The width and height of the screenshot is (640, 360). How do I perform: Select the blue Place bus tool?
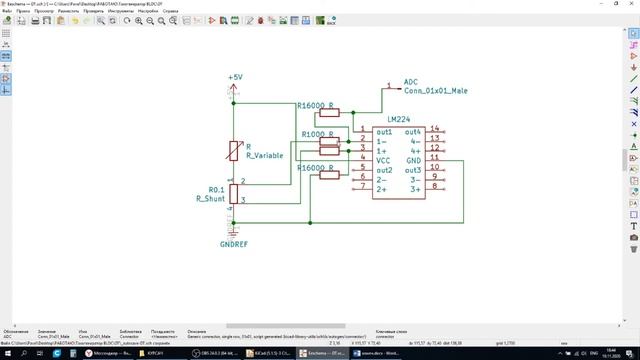(633, 90)
